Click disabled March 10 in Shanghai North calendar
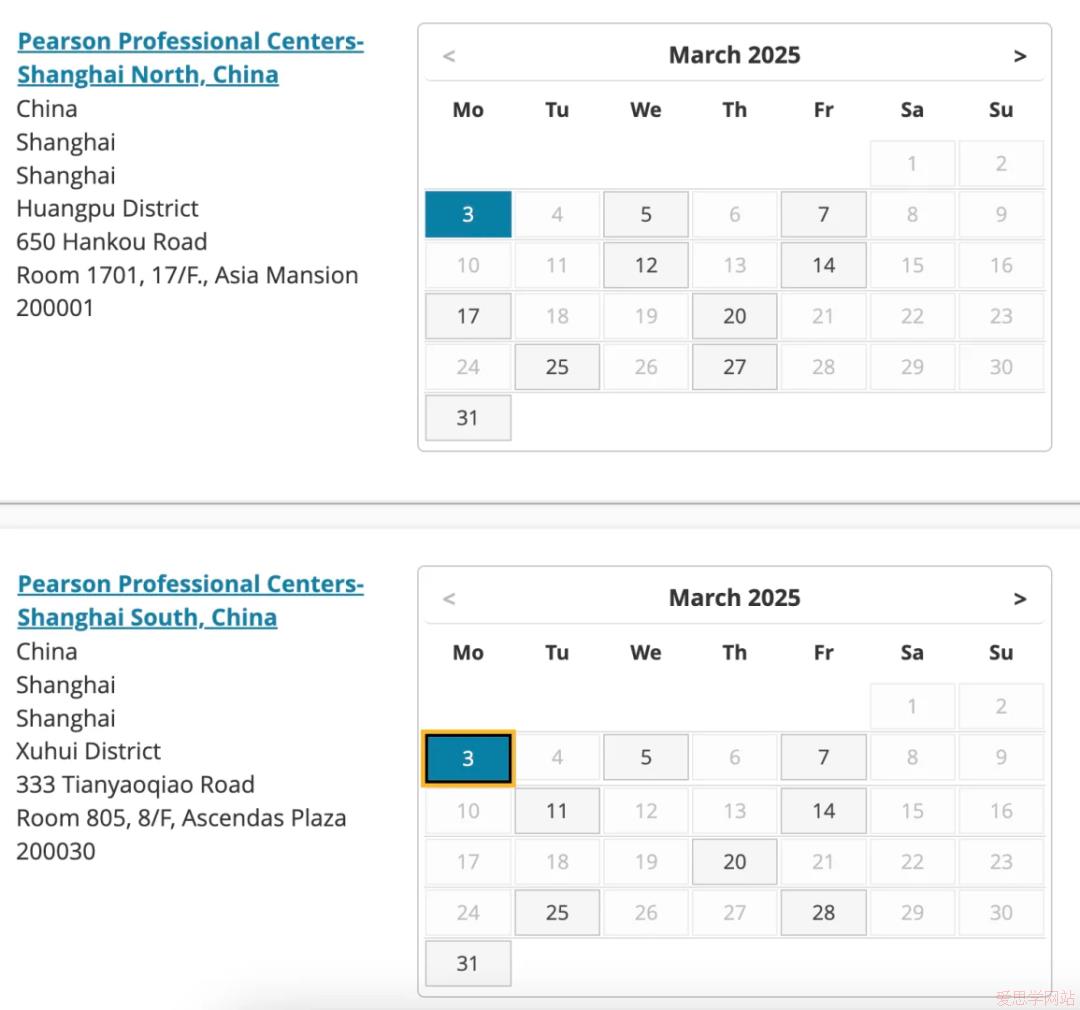 [468, 265]
